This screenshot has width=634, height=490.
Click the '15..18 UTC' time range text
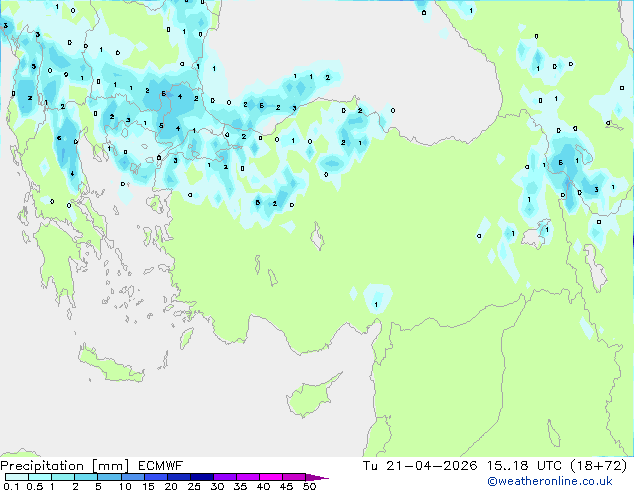click(524, 466)
